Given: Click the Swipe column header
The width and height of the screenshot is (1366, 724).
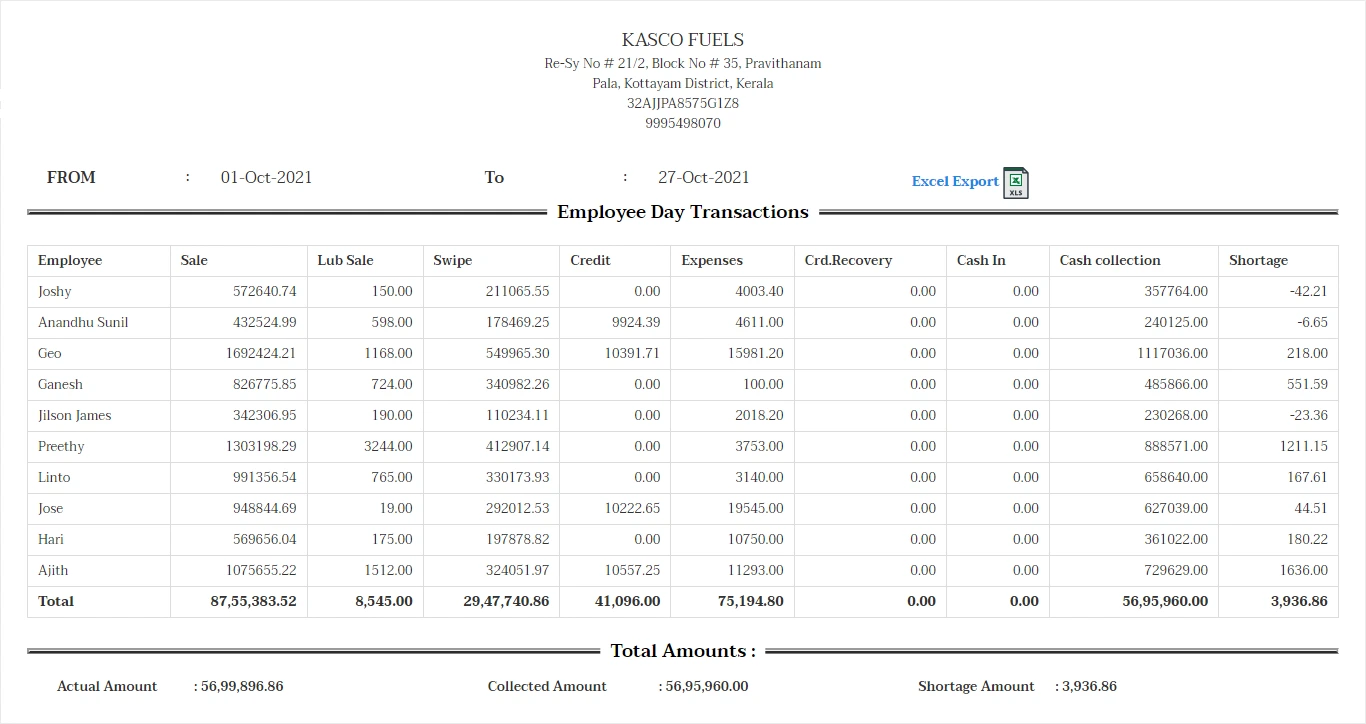Looking at the screenshot, I should point(452,260).
